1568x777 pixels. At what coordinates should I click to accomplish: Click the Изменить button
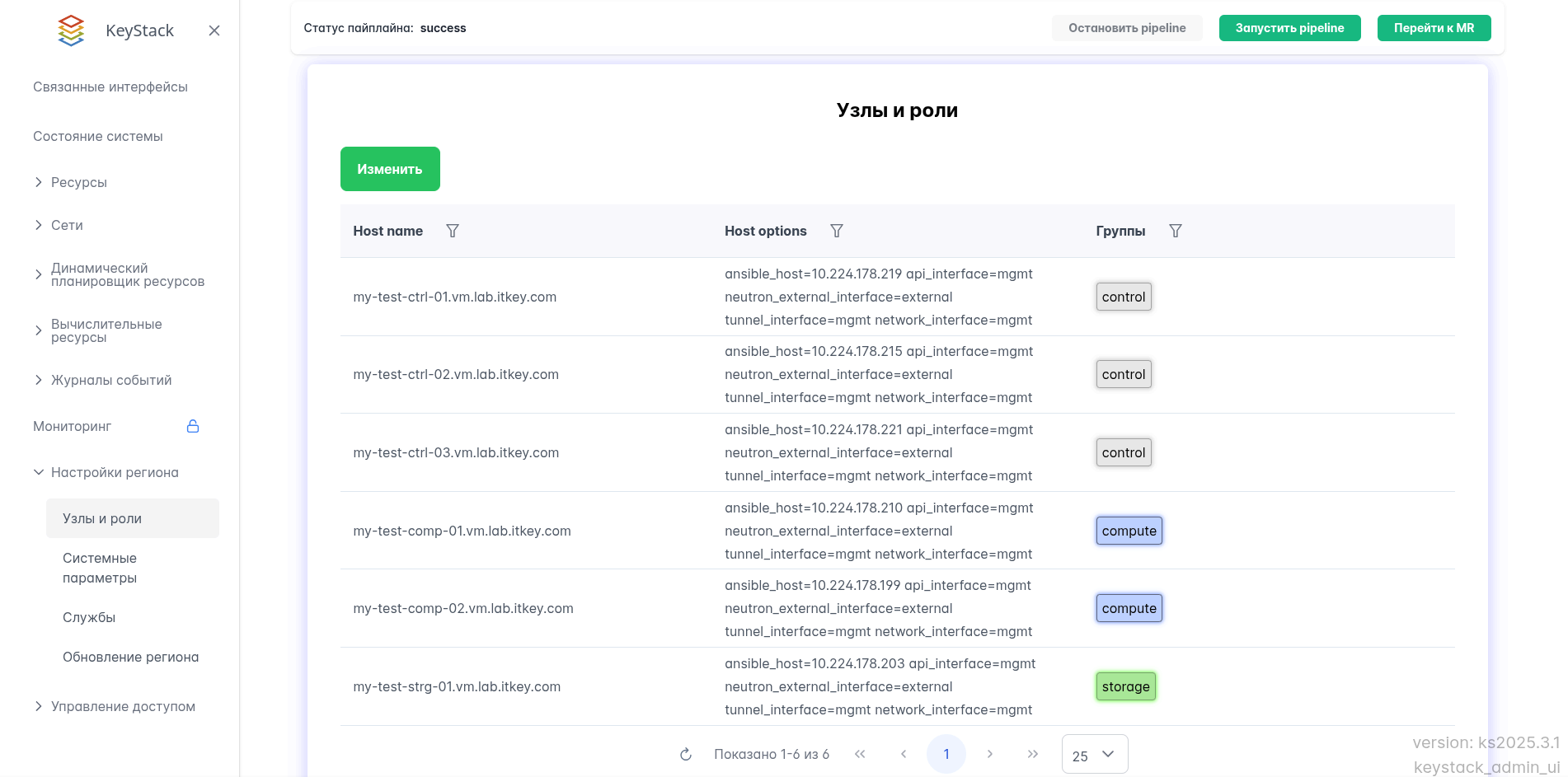[390, 169]
